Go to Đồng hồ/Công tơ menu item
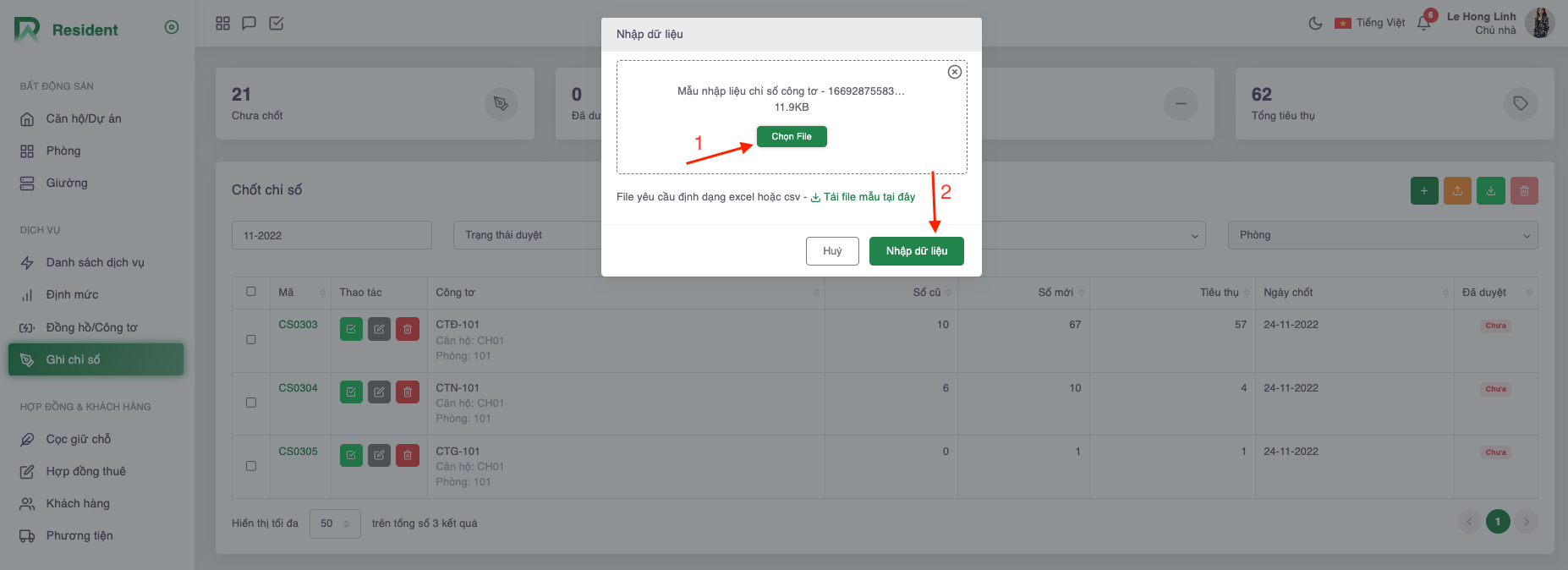This screenshot has height=570, width=1568. pyautogui.click(x=91, y=327)
